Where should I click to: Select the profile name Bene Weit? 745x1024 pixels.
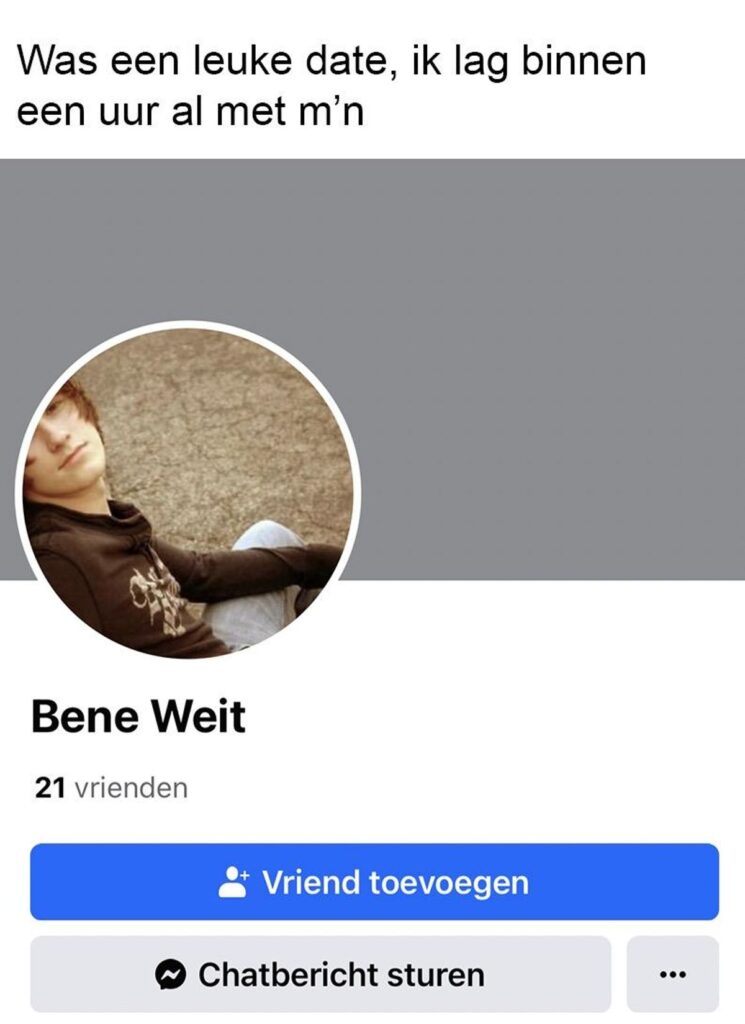point(138,716)
